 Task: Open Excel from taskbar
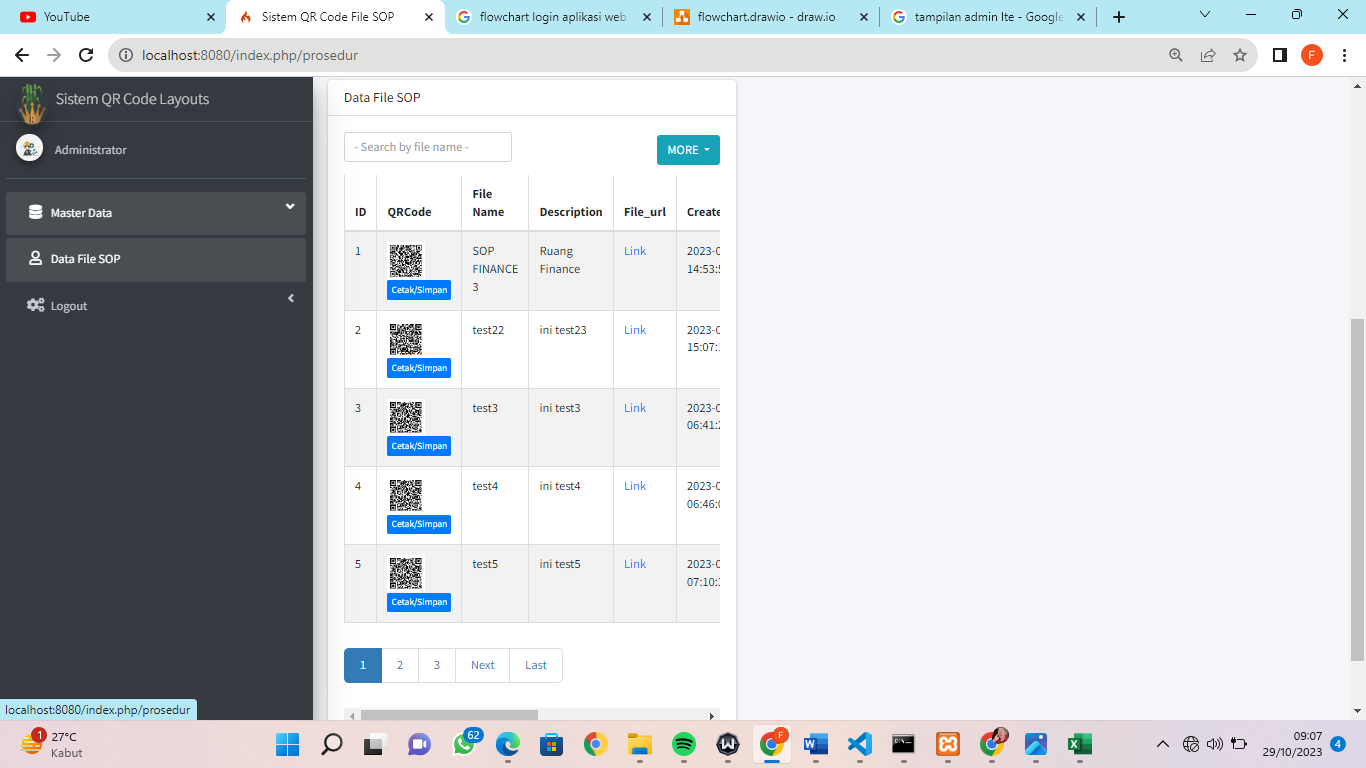pos(1080,744)
